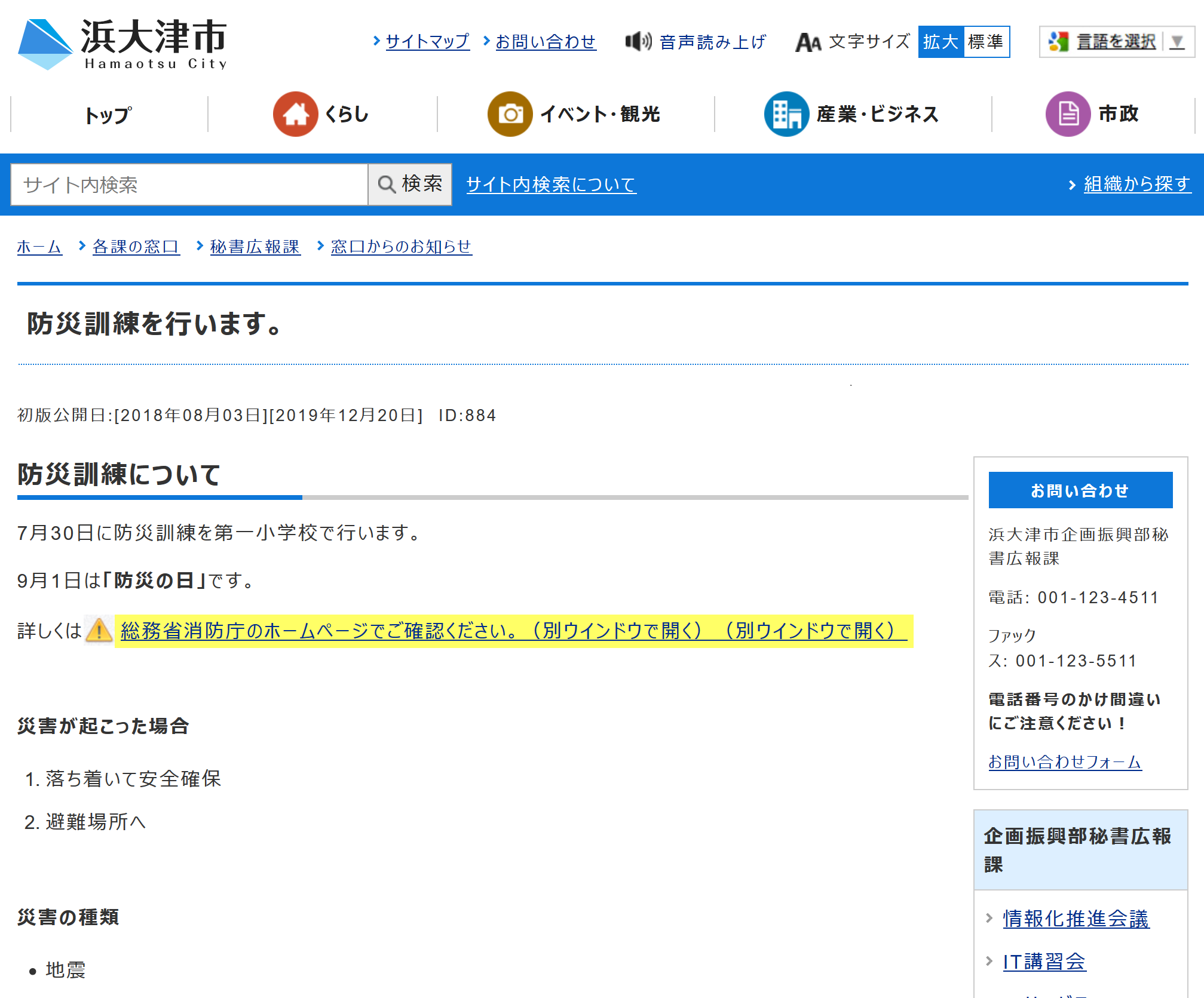
Task: Click the 検索 button
Action: coord(410,185)
